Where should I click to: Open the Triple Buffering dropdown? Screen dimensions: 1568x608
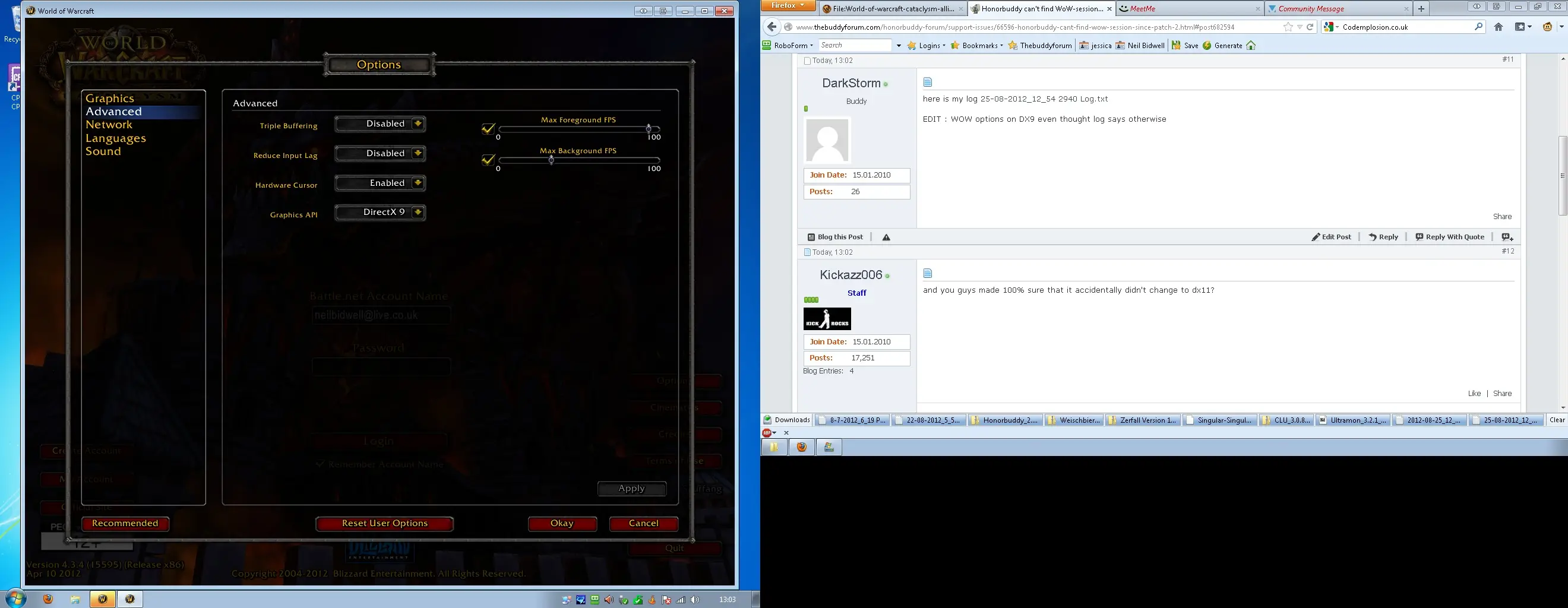(x=380, y=123)
